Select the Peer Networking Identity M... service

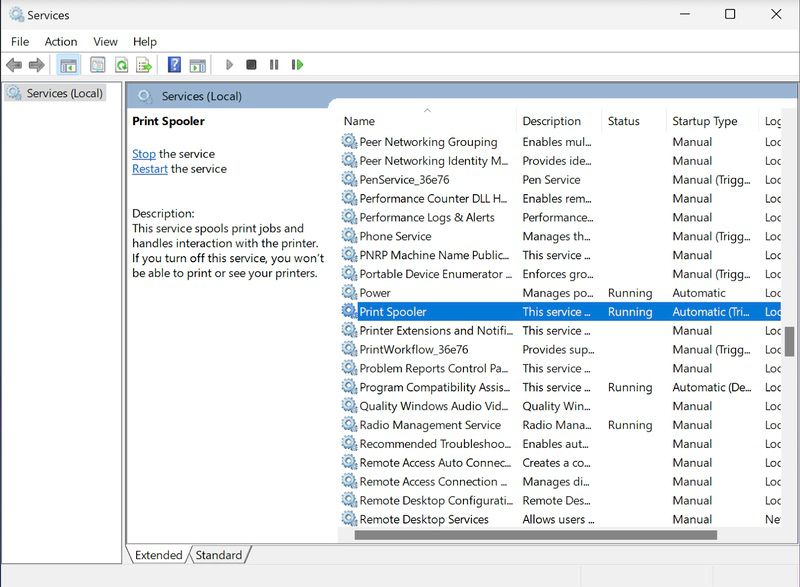coord(434,161)
